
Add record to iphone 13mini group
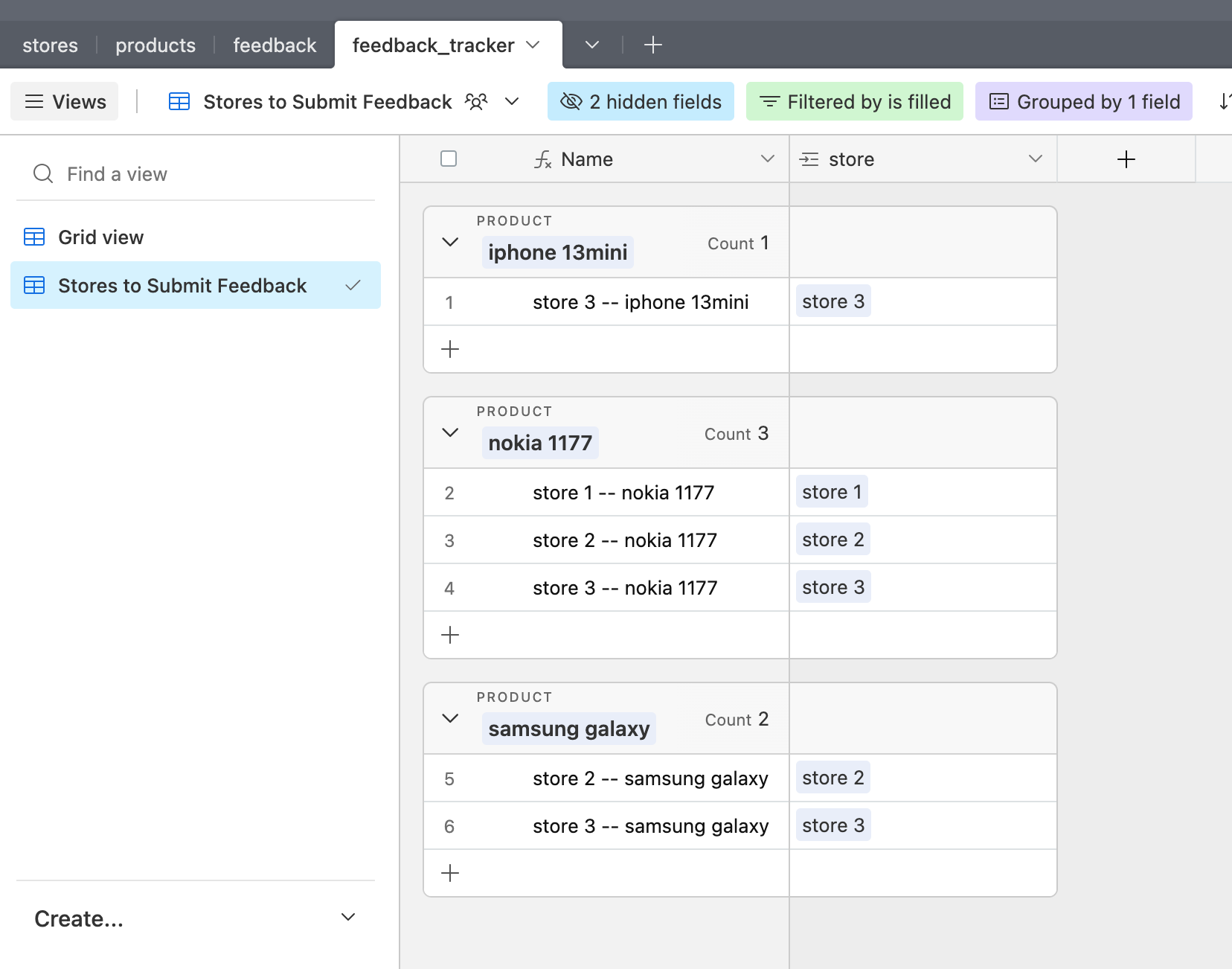450,349
